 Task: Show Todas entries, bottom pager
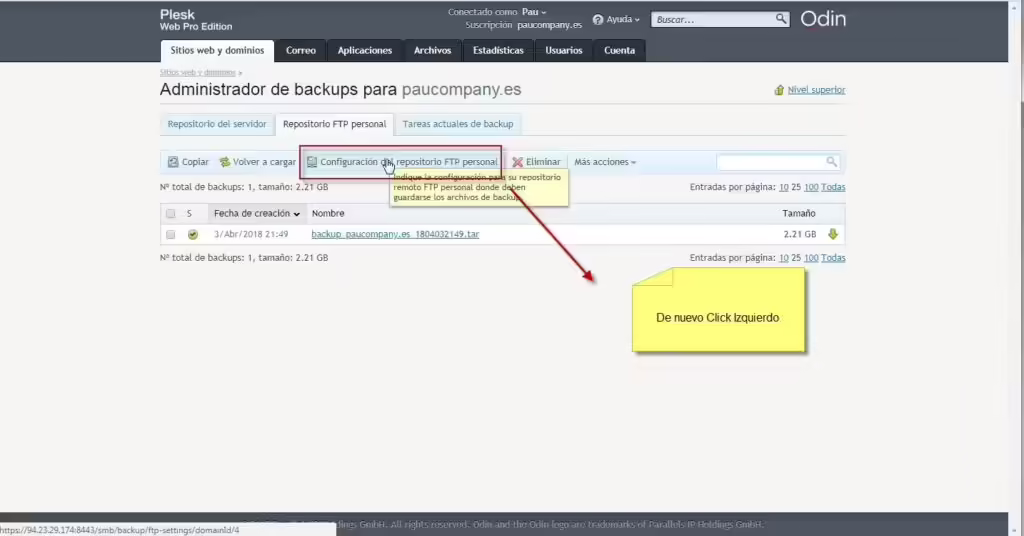(x=833, y=258)
